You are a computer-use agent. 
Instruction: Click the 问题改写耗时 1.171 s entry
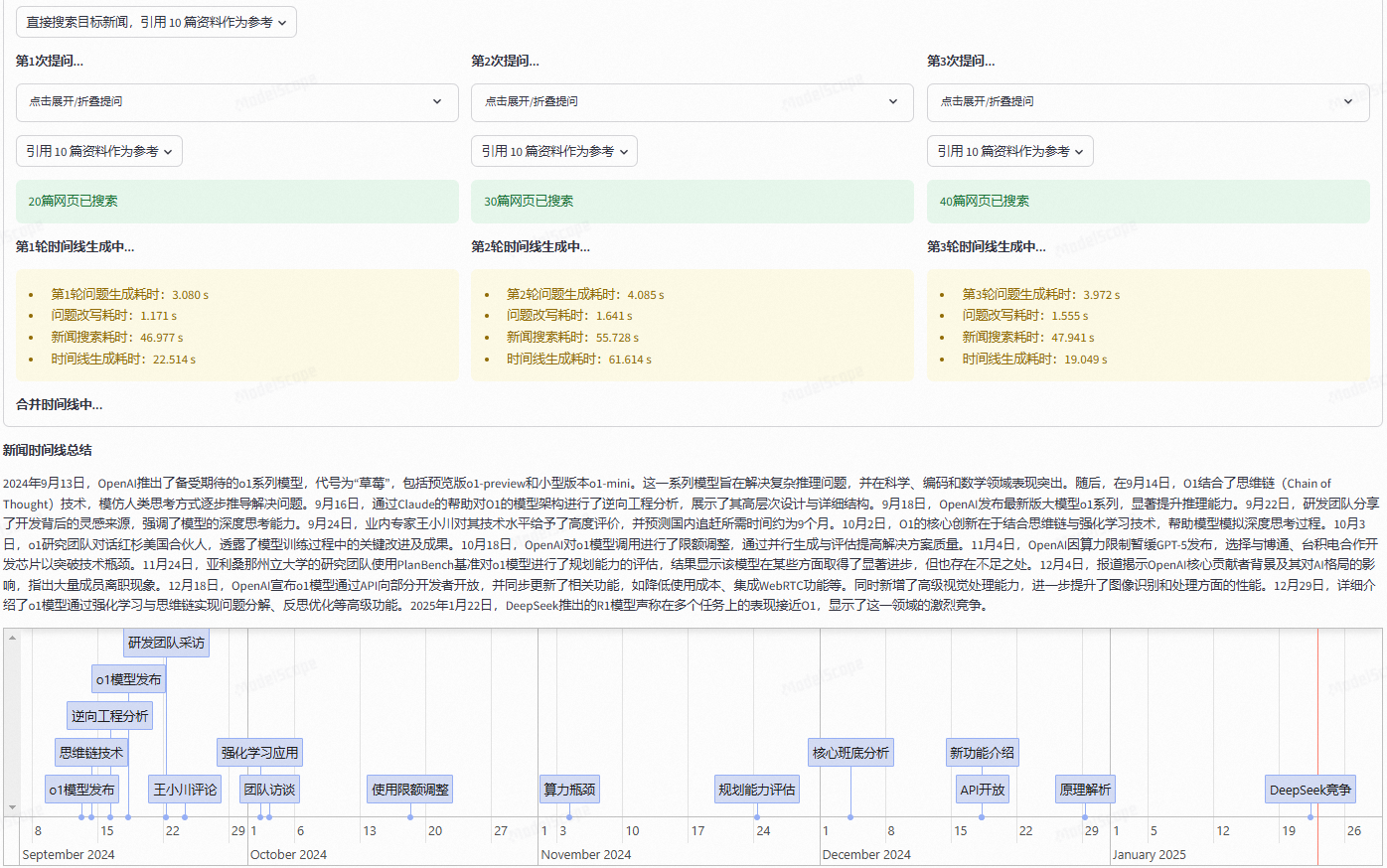[x=114, y=316]
